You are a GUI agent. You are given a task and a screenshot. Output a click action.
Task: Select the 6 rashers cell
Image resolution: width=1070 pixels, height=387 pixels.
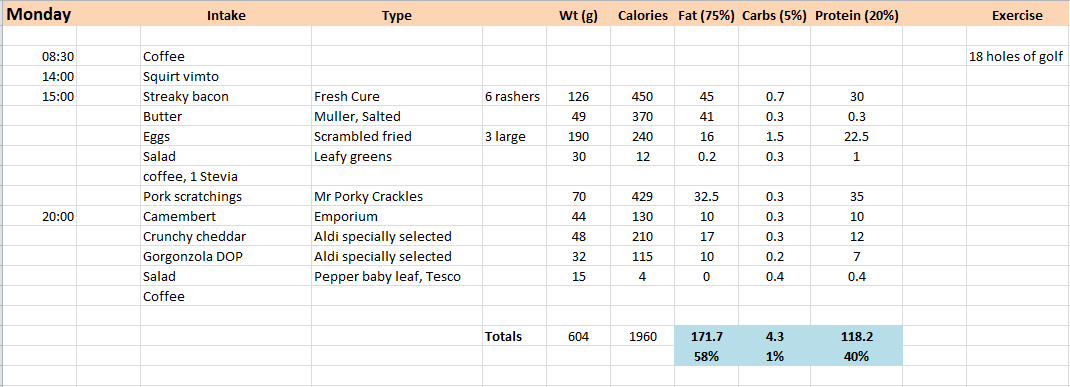514,96
